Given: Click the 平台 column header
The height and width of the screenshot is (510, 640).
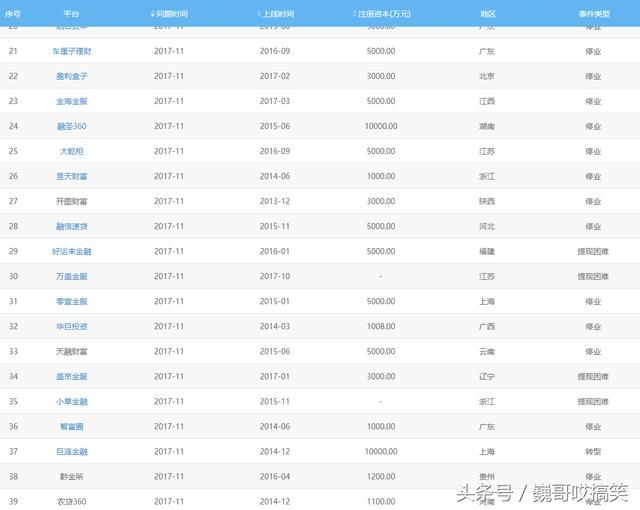Looking at the screenshot, I should pyautogui.click(x=71, y=14).
